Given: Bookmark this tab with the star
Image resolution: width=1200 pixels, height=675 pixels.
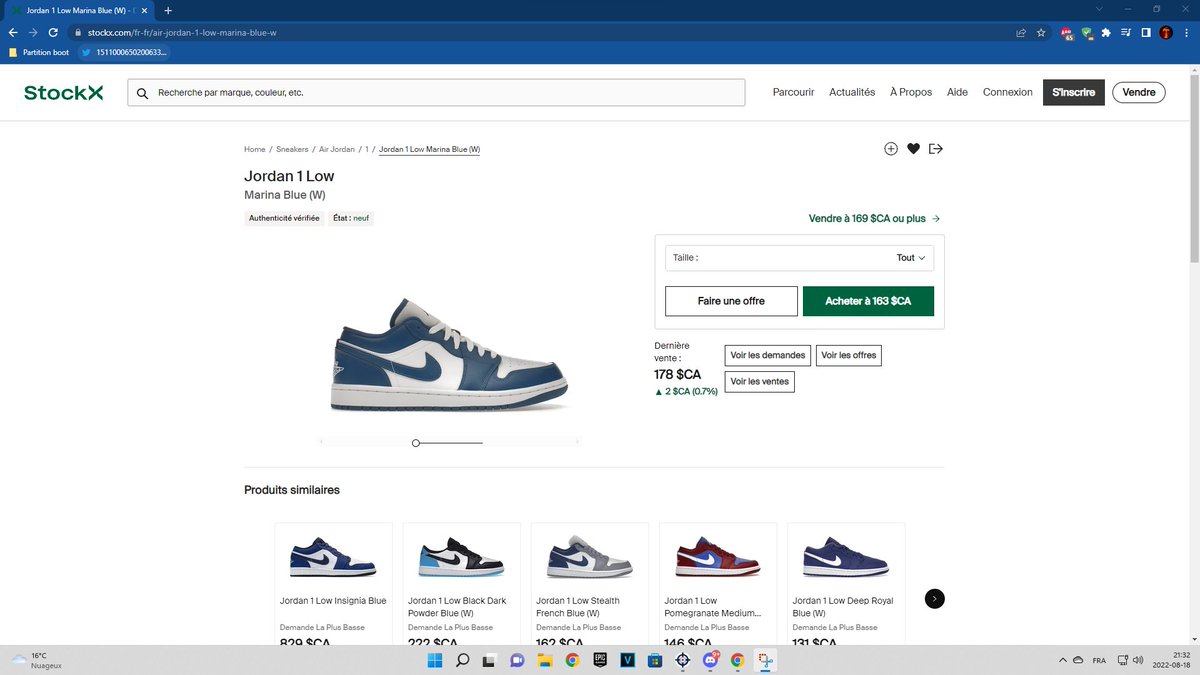Looking at the screenshot, I should click(x=1041, y=32).
